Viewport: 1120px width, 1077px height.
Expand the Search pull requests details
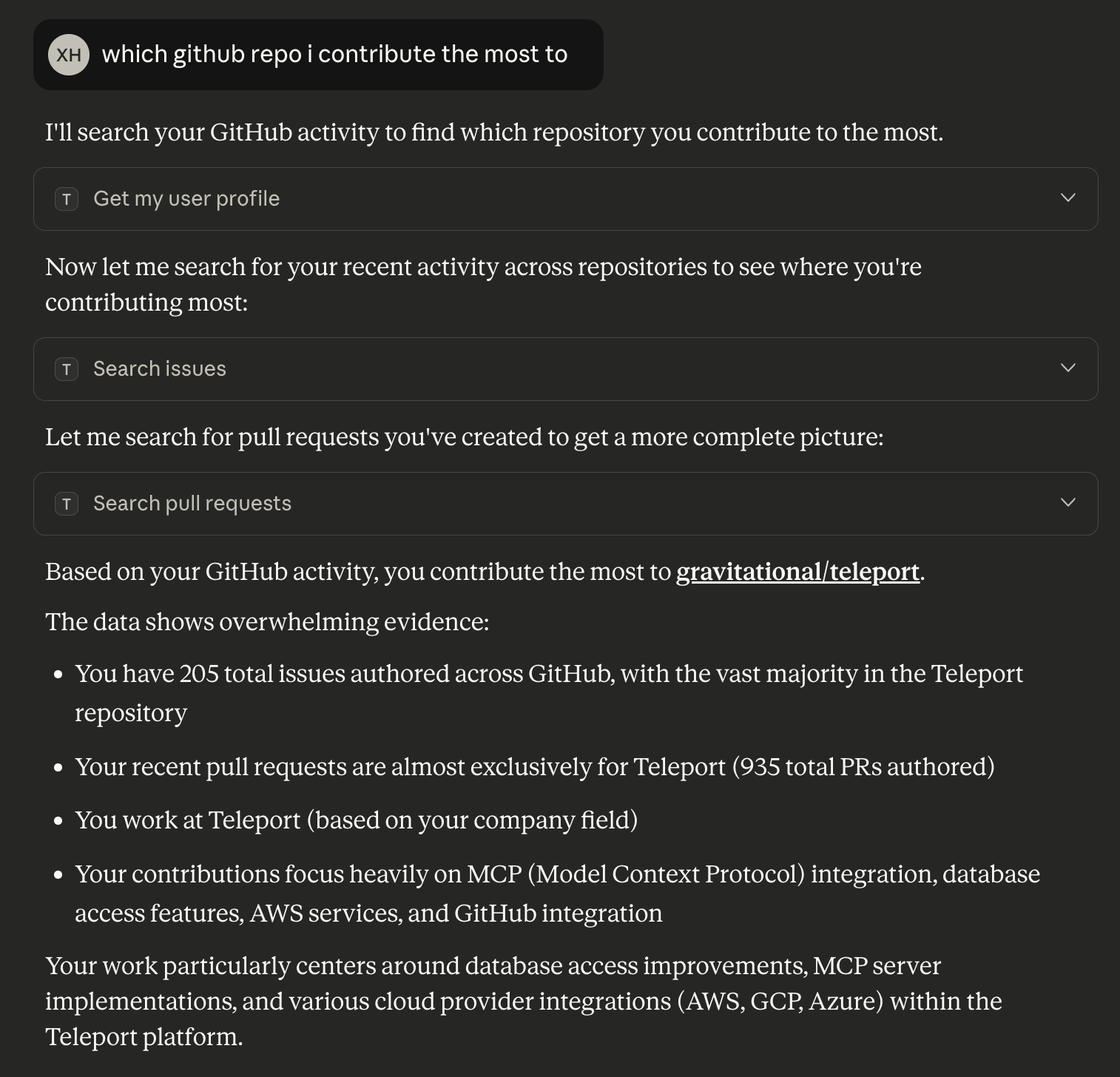tap(1067, 503)
